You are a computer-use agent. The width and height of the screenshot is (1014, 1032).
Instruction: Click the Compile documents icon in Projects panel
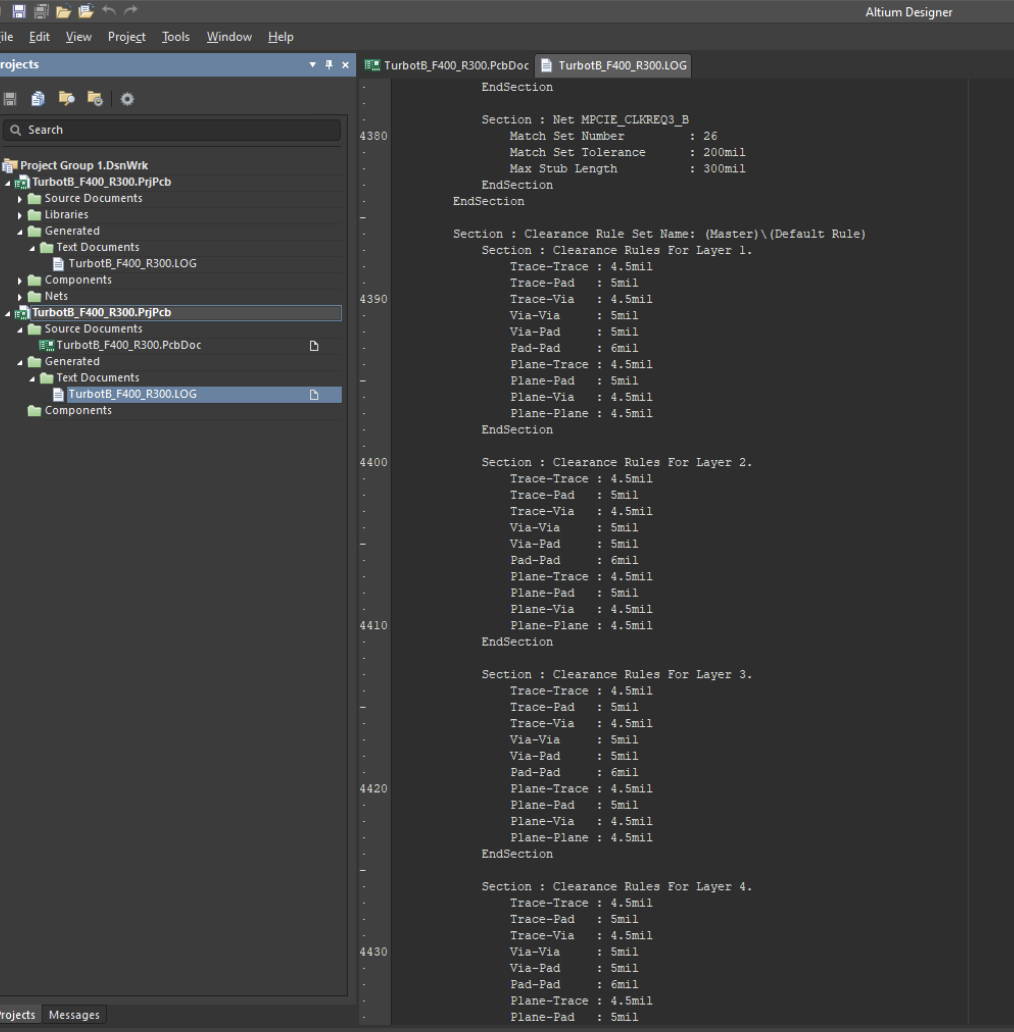click(38, 98)
